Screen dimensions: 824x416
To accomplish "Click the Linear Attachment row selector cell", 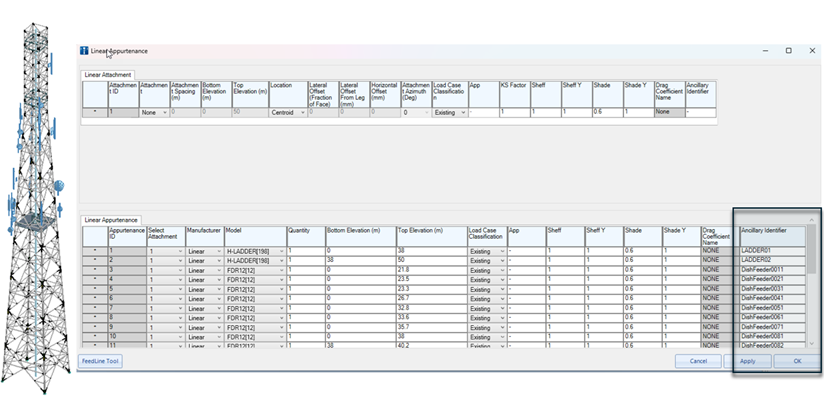I will (95, 113).
